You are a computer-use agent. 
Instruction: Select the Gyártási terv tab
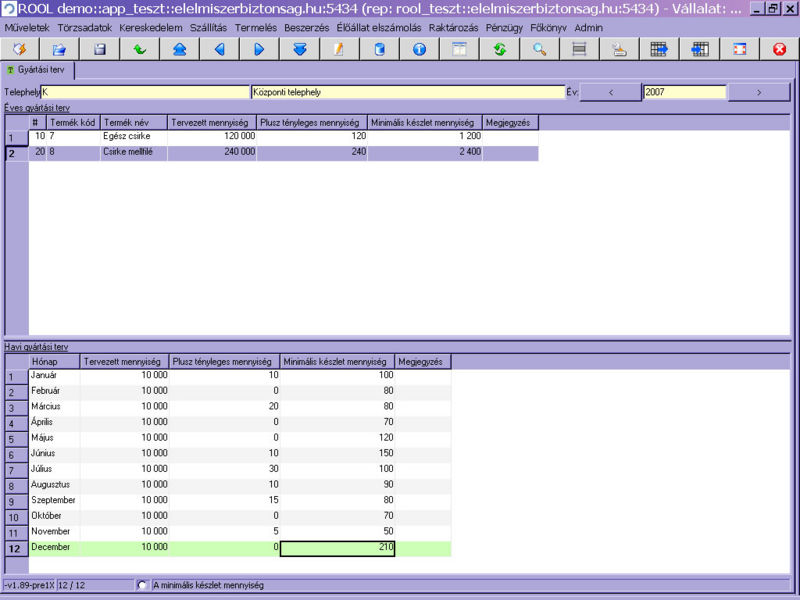pos(39,70)
